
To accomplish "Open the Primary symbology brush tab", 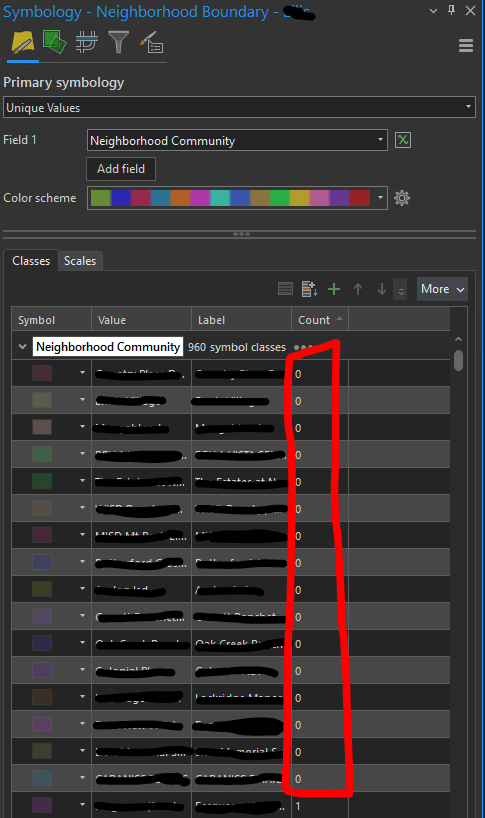I will point(22,43).
